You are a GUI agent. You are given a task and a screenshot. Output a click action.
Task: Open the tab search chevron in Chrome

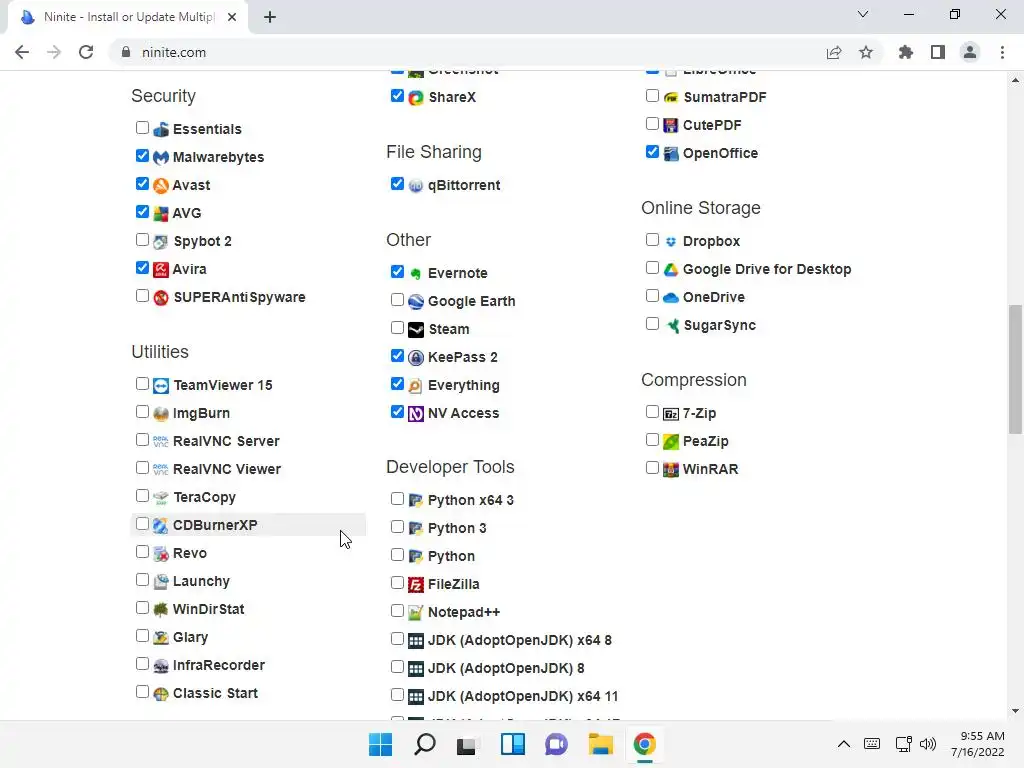[x=863, y=14]
